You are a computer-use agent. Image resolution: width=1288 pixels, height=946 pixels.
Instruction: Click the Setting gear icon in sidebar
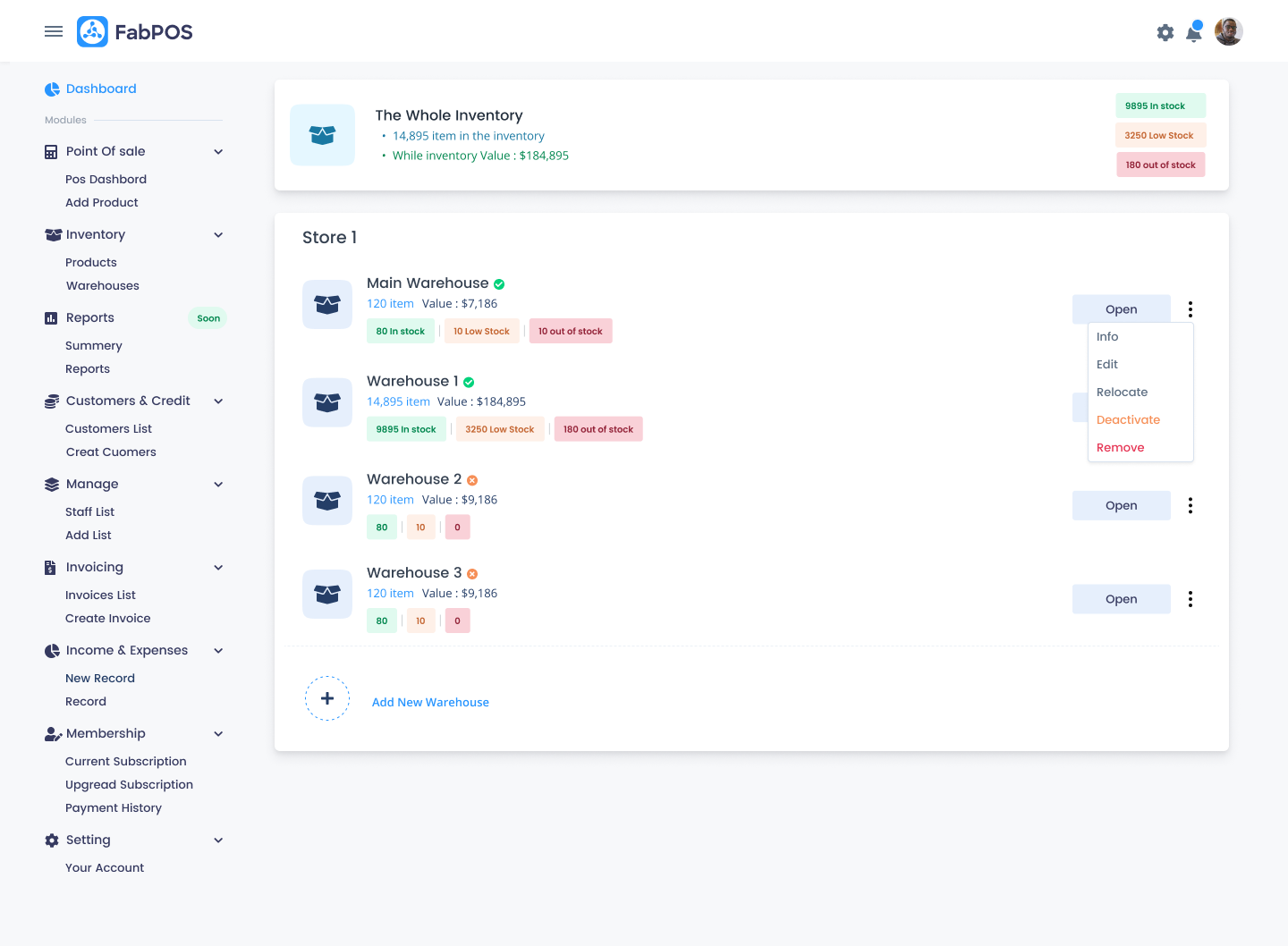(x=52, y=840)
